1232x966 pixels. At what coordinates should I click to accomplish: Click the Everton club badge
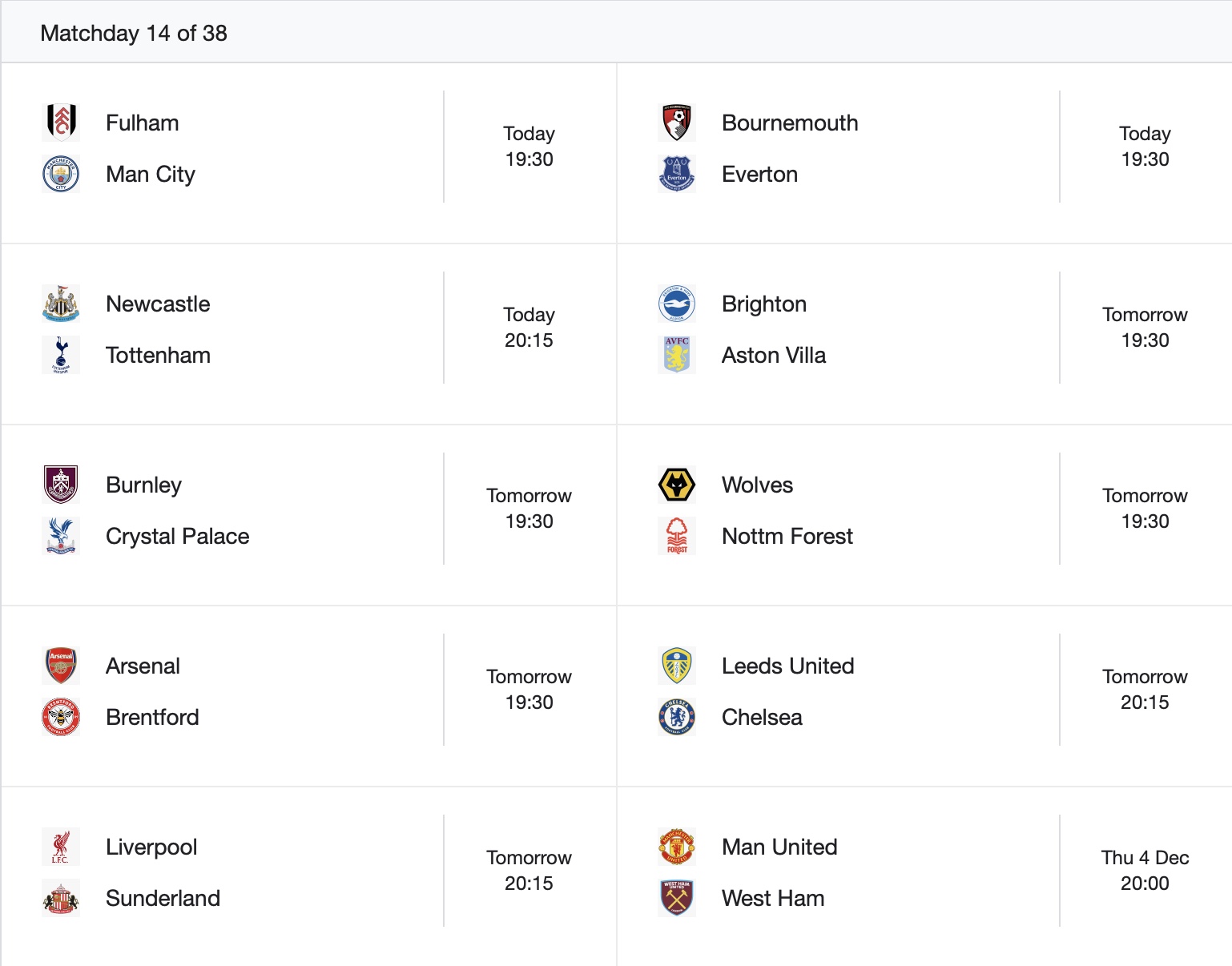(677, 174)
